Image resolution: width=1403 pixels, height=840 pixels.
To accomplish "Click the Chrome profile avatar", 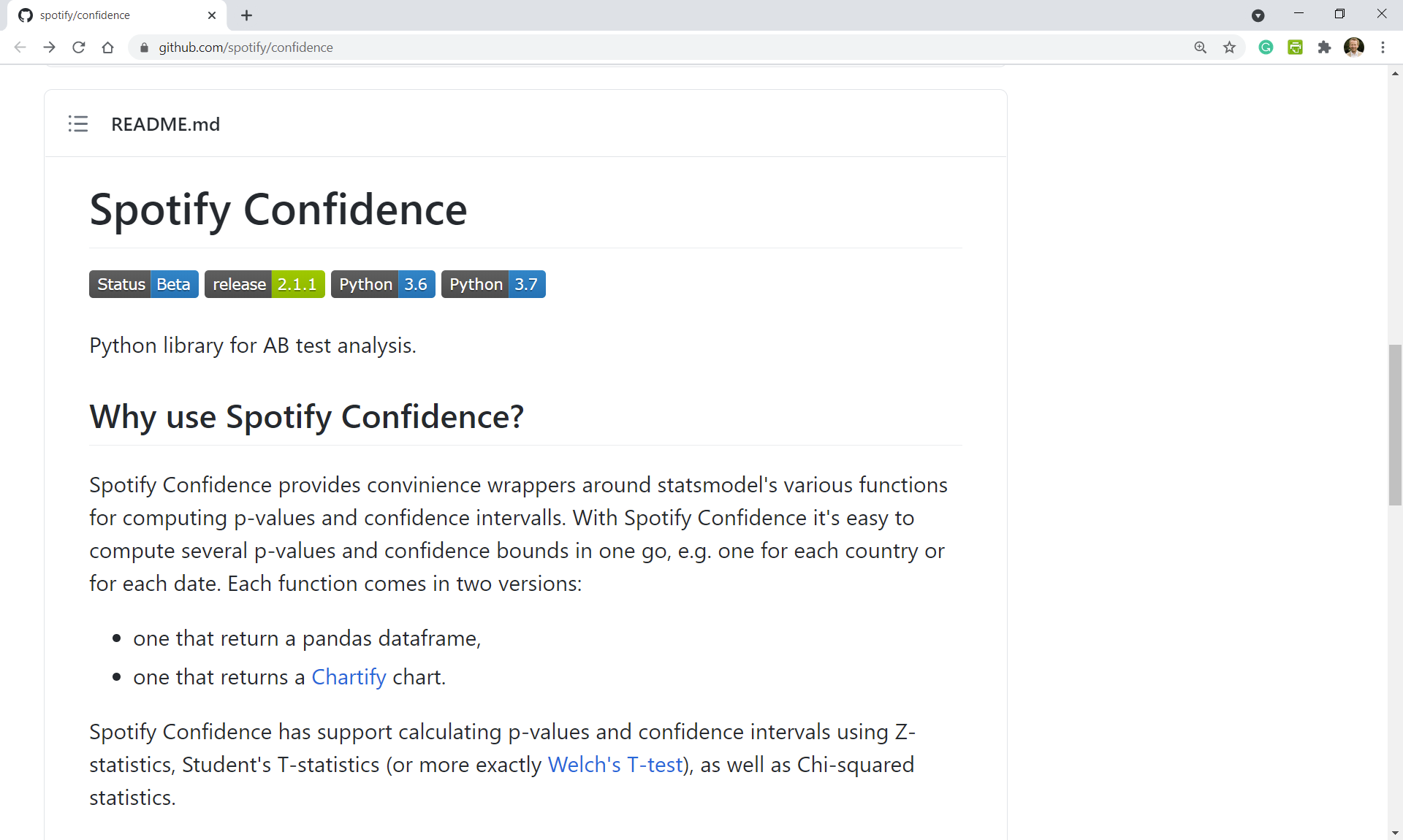I will tap(1355, 47).
